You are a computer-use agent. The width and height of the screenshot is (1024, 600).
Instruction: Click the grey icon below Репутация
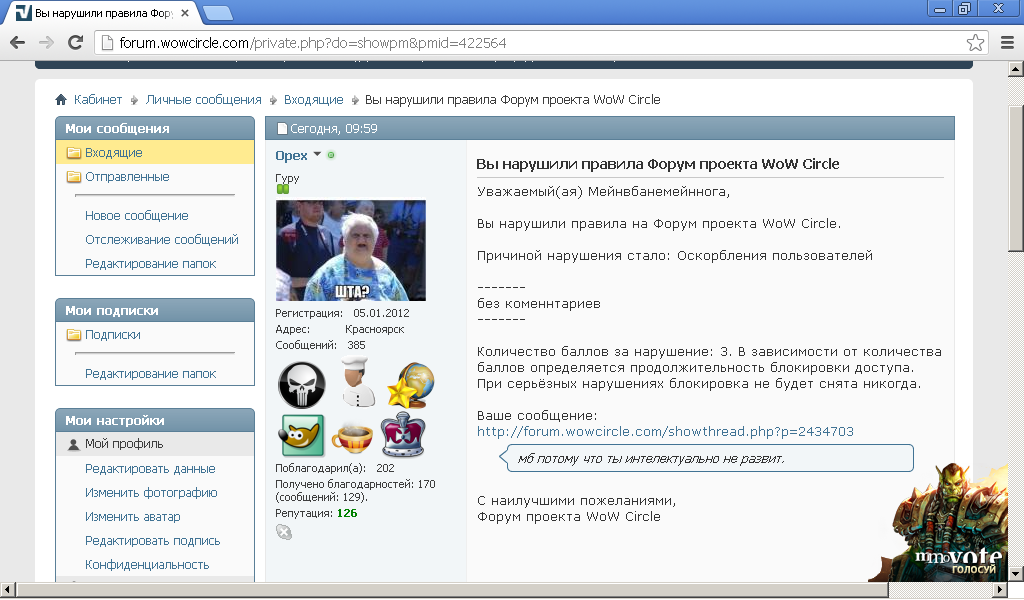click(283, 532)
